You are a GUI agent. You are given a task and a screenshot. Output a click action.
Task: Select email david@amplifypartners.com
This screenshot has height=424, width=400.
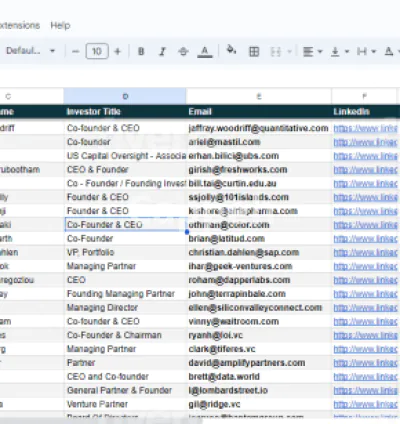(x=259, y=363)
